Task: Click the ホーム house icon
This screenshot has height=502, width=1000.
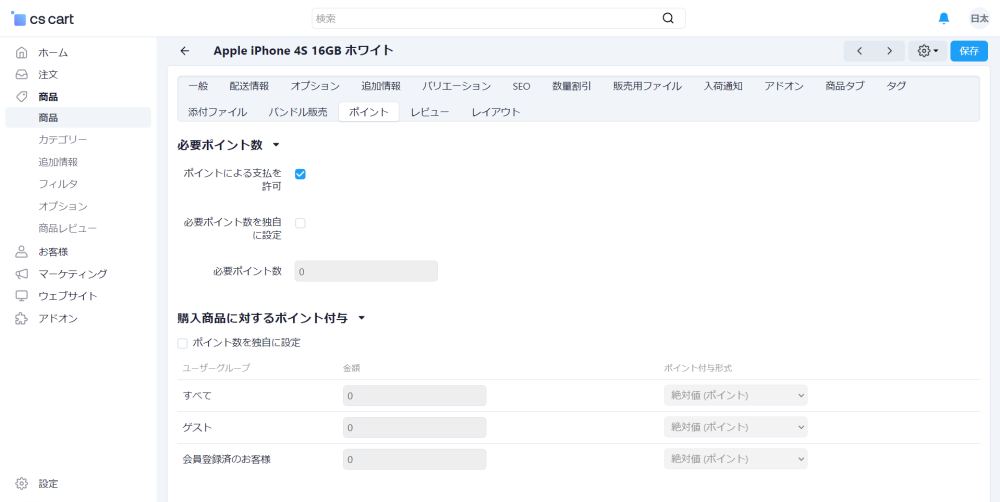Action: [x=22, y=52]
